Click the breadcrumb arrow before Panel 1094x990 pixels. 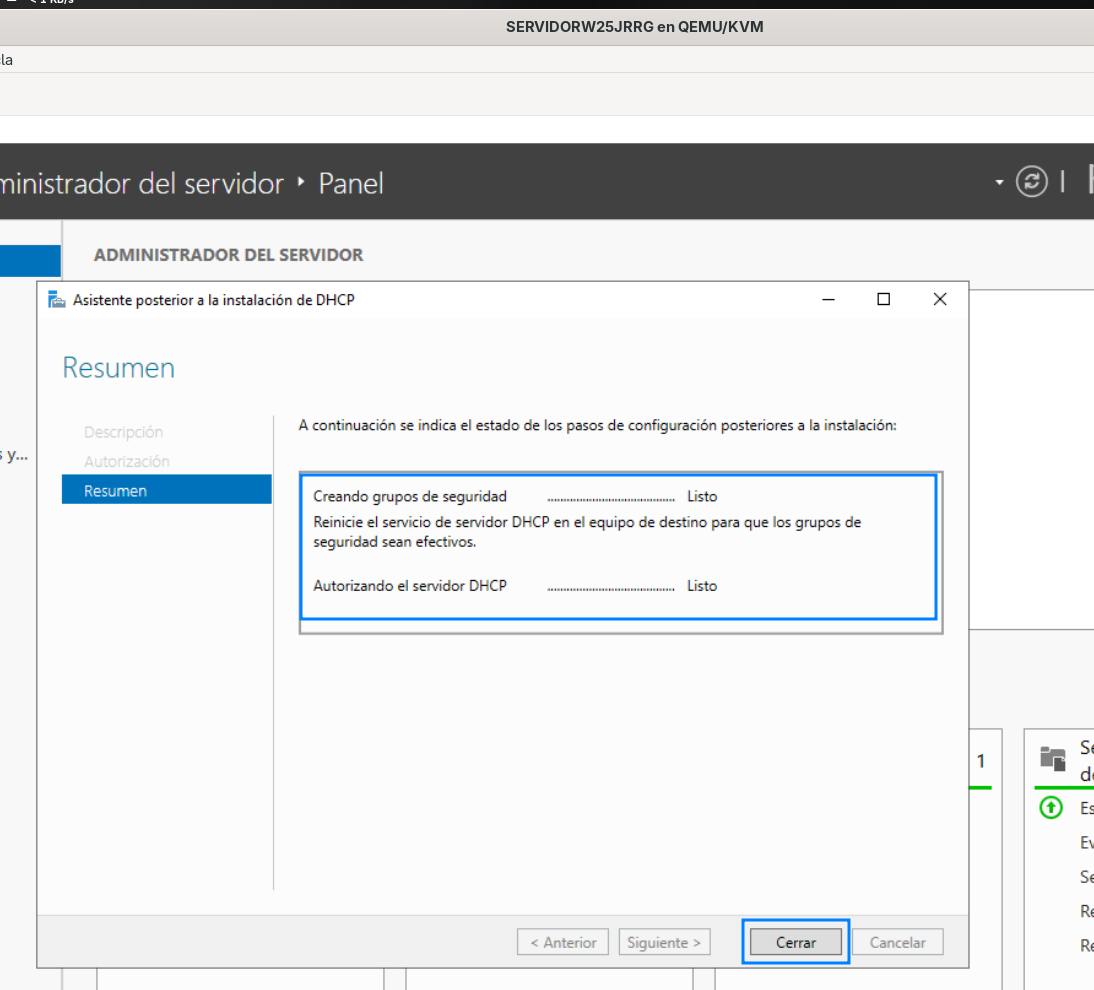pos(301,182)
